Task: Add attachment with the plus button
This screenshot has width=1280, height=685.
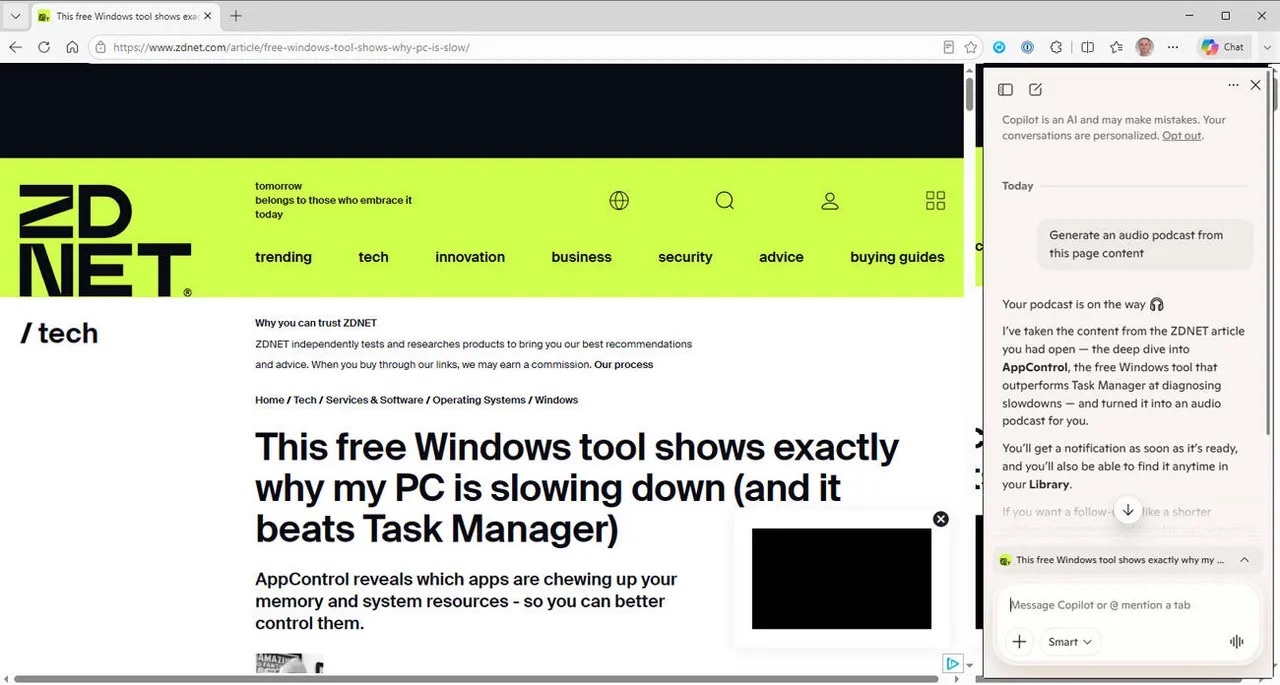Action: tap(1019, 642)
